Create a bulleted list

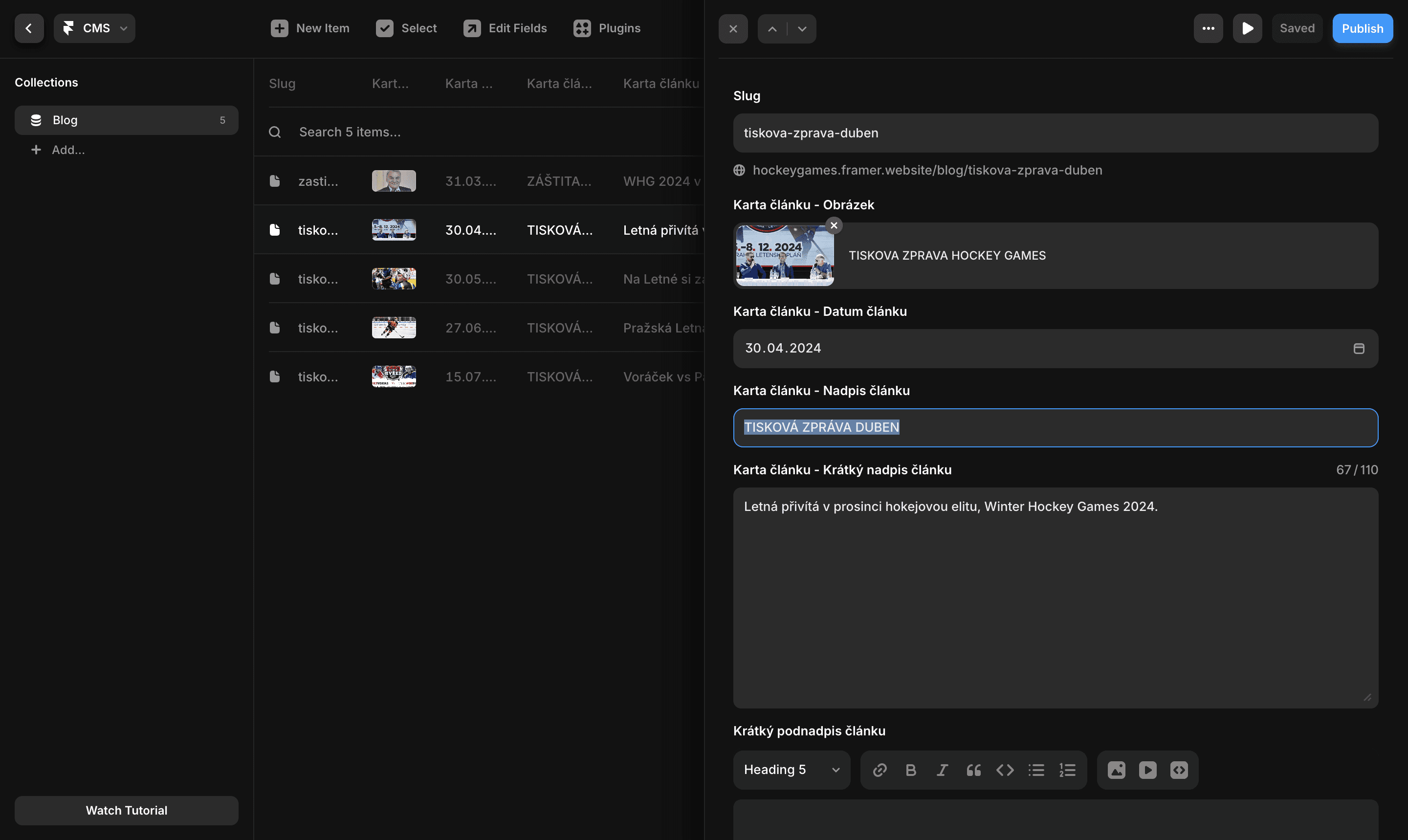tap(1036, 770)
